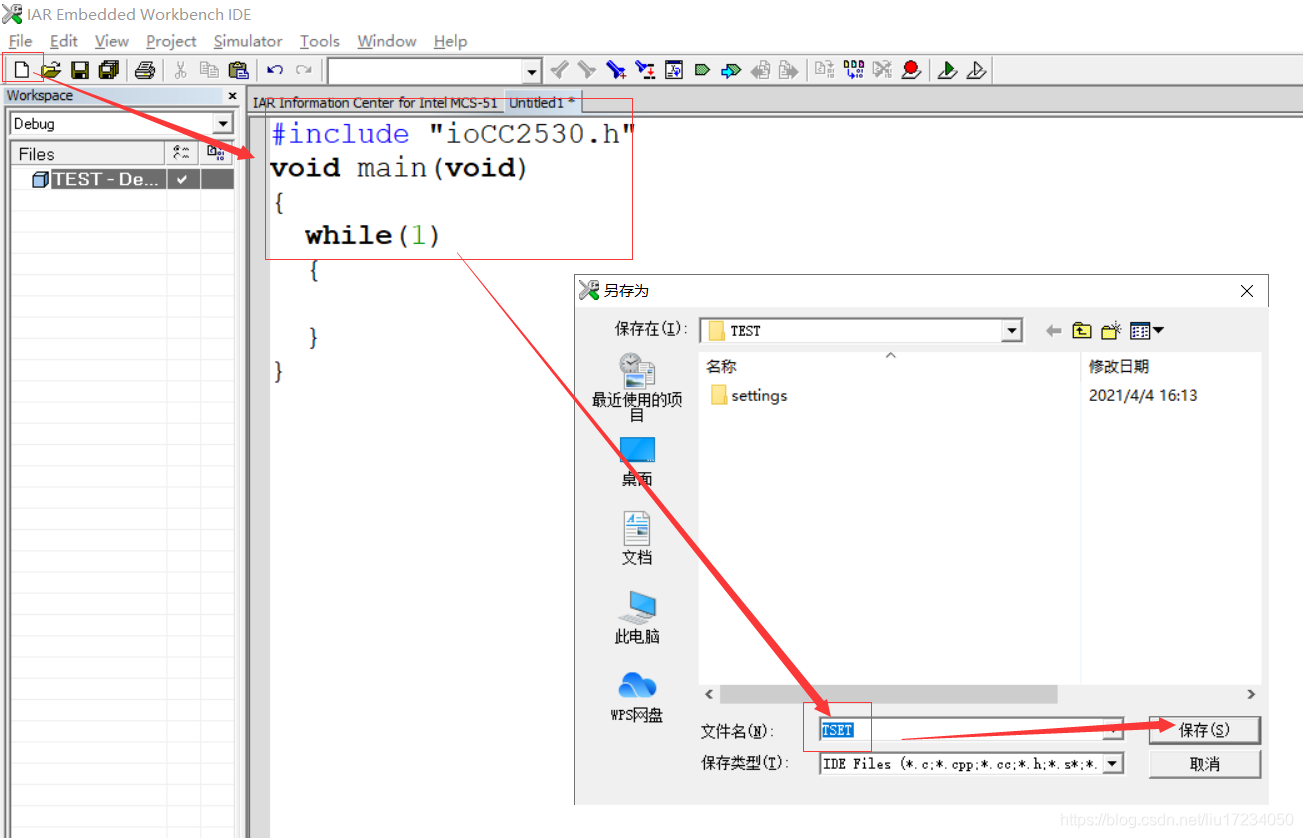
Task: Click the back arrow in save dialog
Action: [x=1053, y=331]
